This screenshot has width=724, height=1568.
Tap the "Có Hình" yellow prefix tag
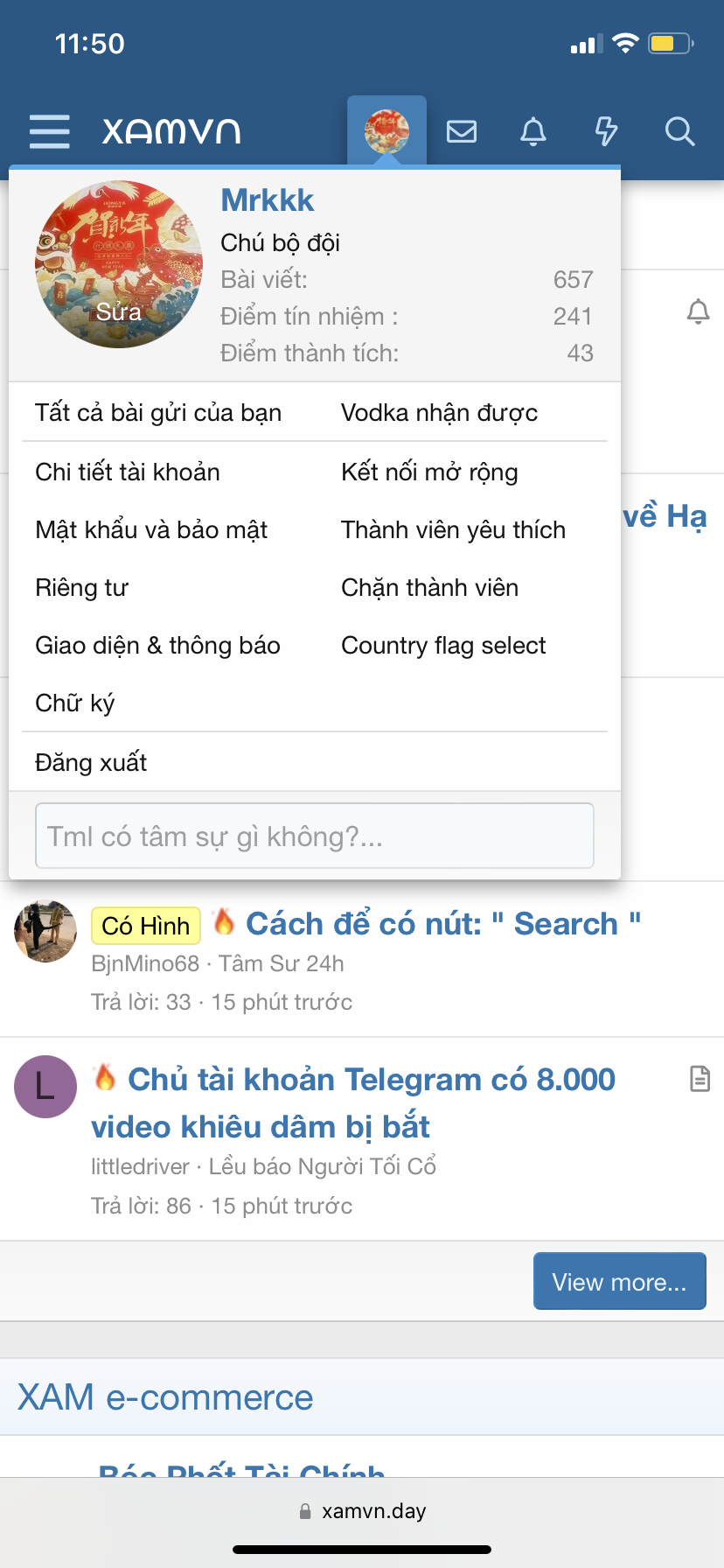pos(146,925)
